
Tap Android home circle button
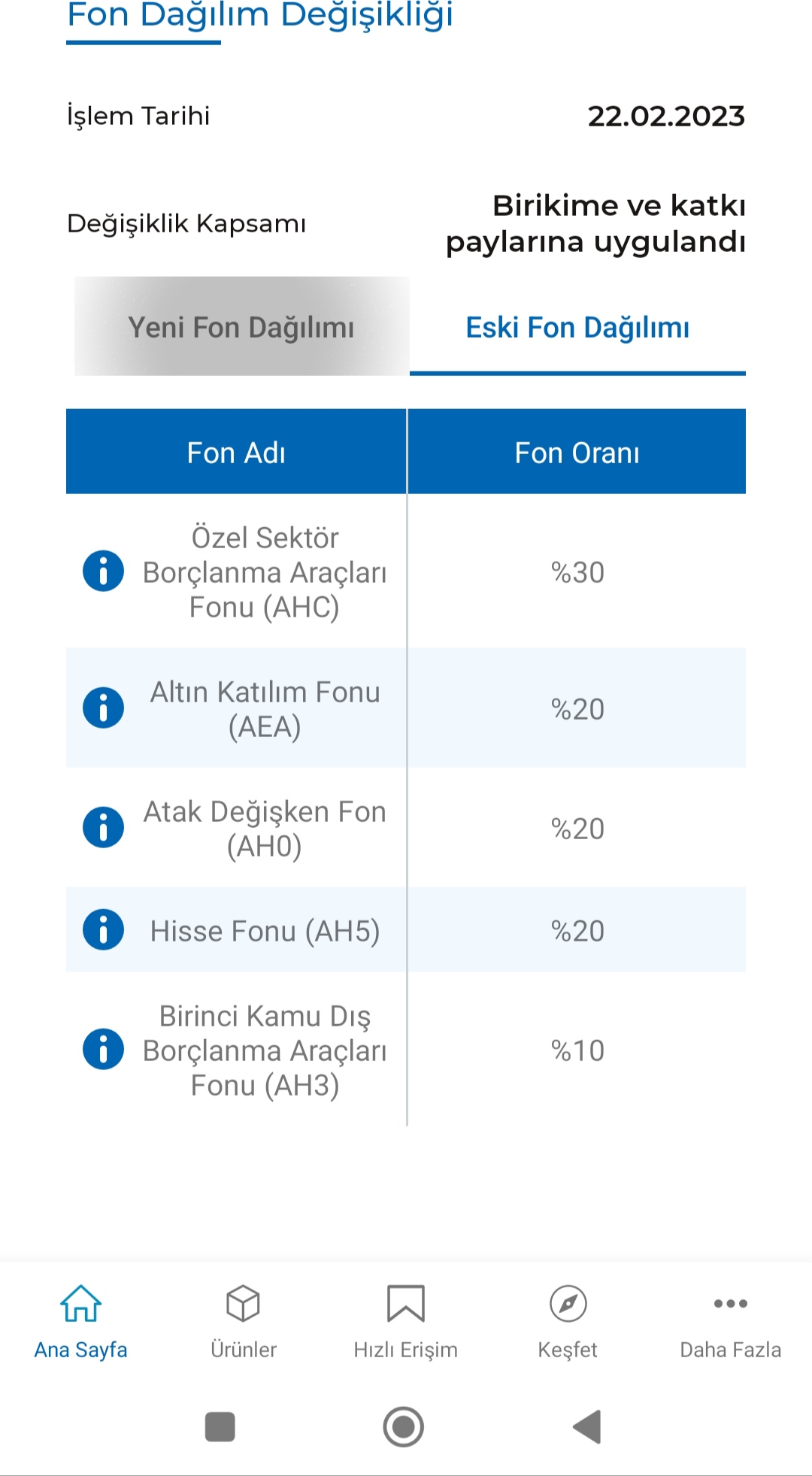point(404,1426)
